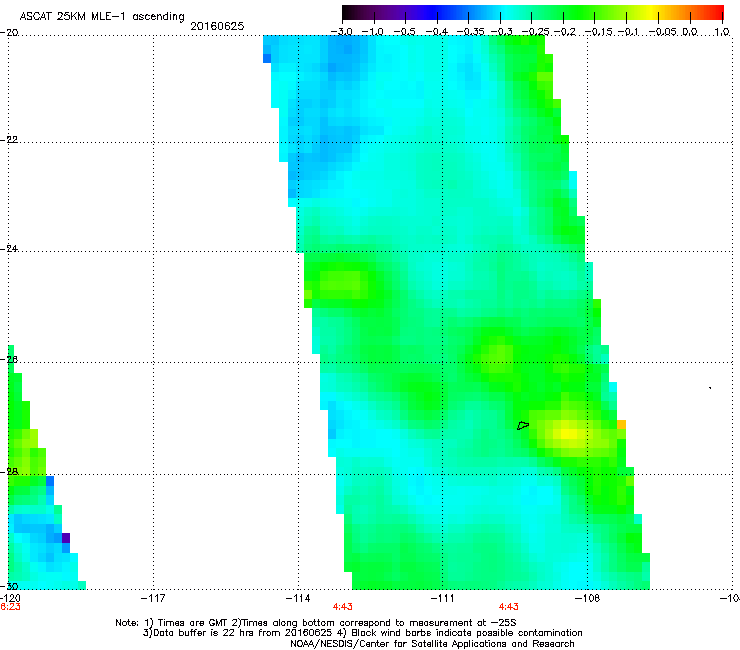
Task: Click the 0.0 color scale label
Action: (690, 32)
